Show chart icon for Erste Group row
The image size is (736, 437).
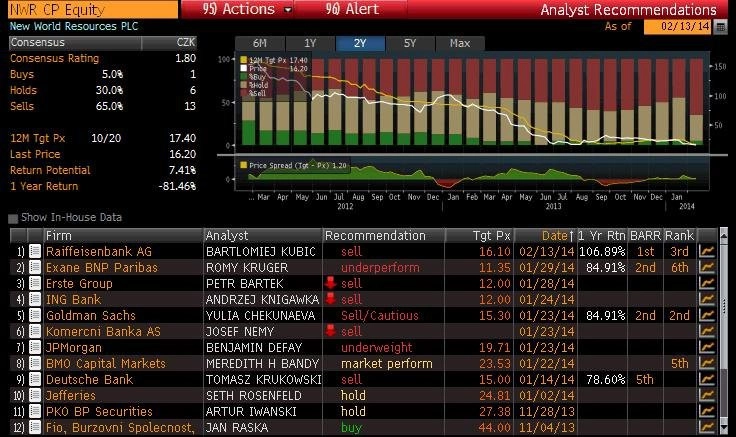click(706, 283)
